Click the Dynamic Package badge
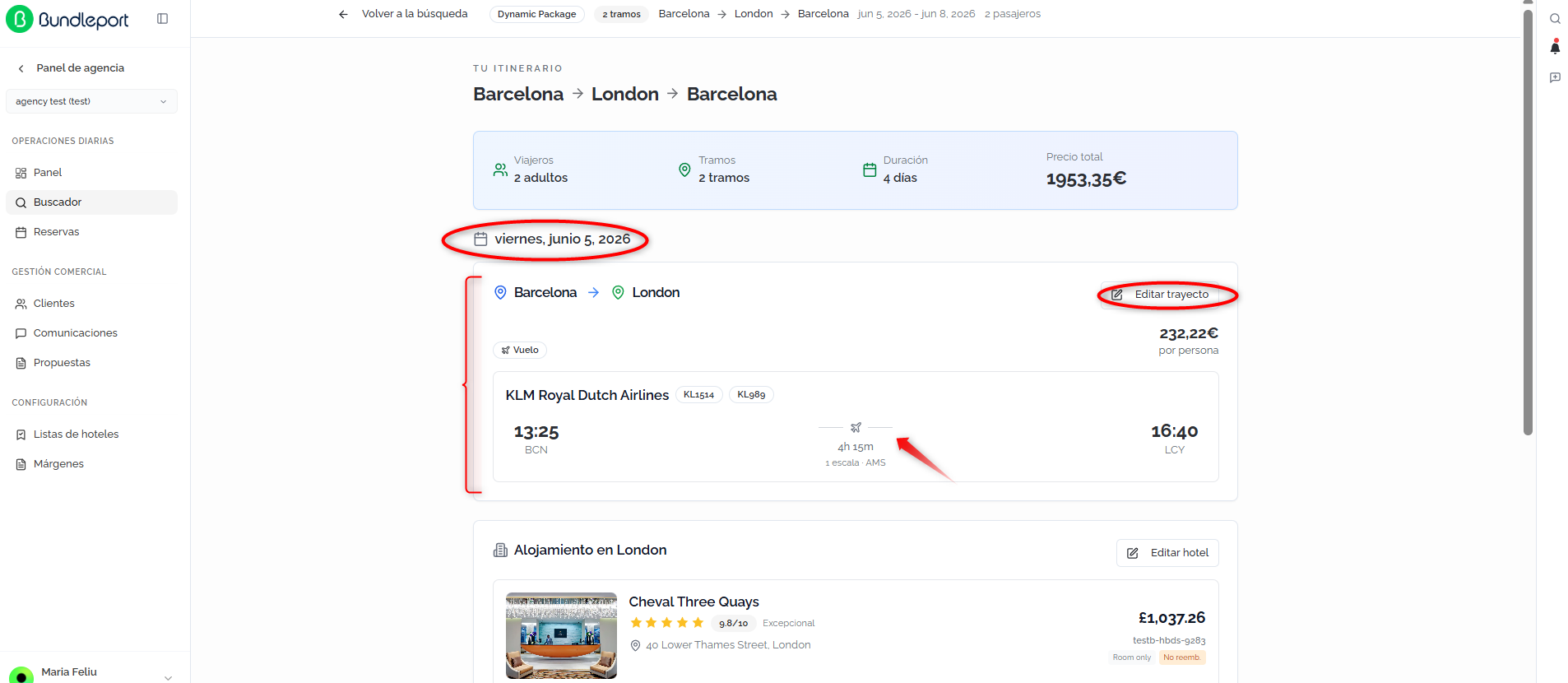This screenshot has height=683, width=1568. click(x=537, y=14)
